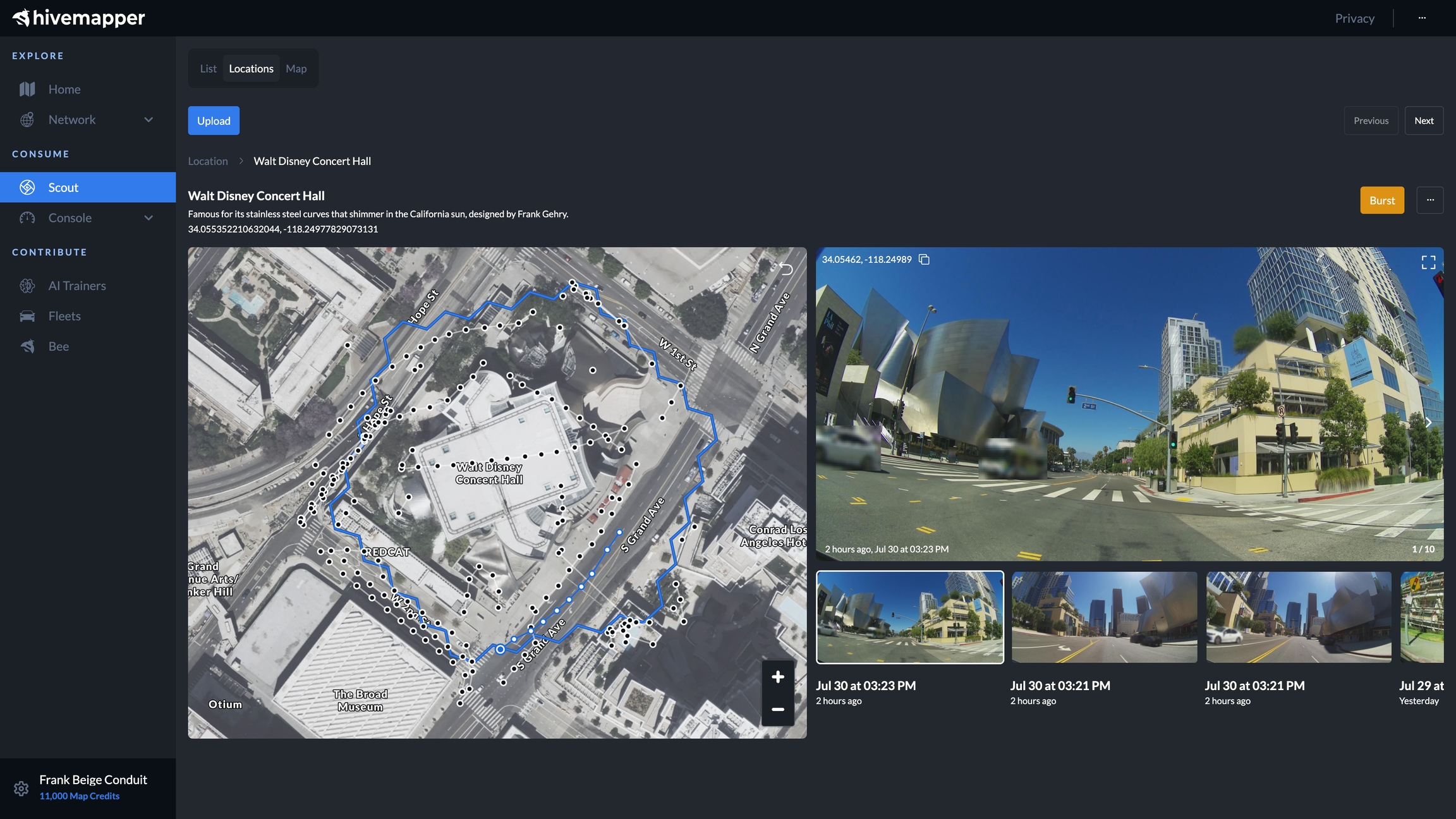Click the blue ring map marker
This screenshot has width=1456, height=819.
[500, 649]
